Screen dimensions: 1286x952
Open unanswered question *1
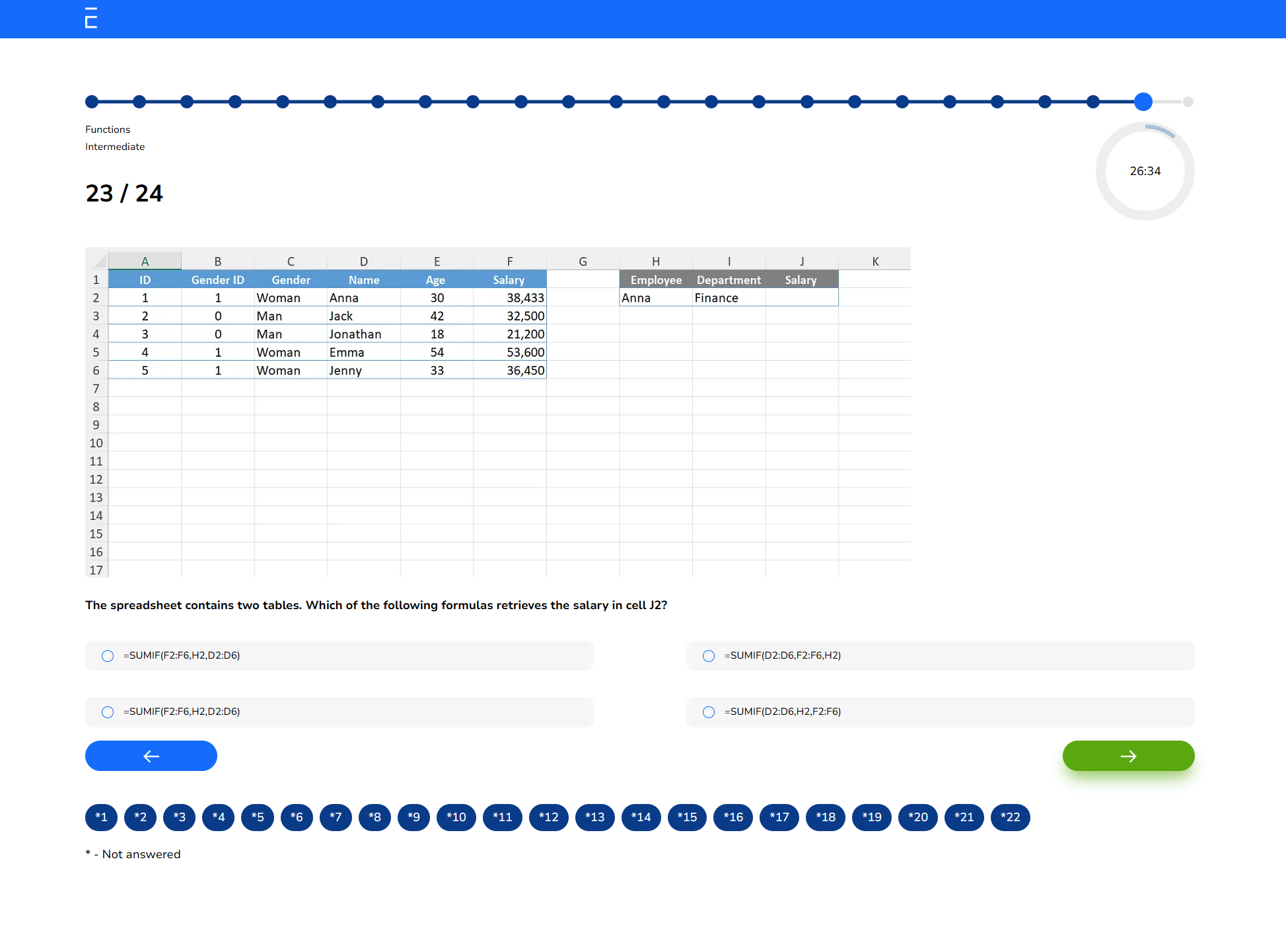[101, 817]
